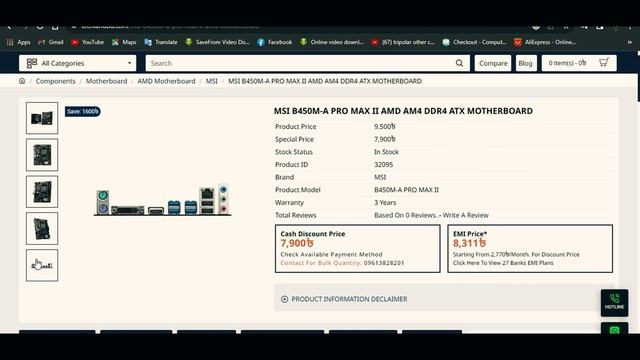This screenshot has height=360, width=640.
Task: Click the main rear I/O product image
Action: coord(162,200)
